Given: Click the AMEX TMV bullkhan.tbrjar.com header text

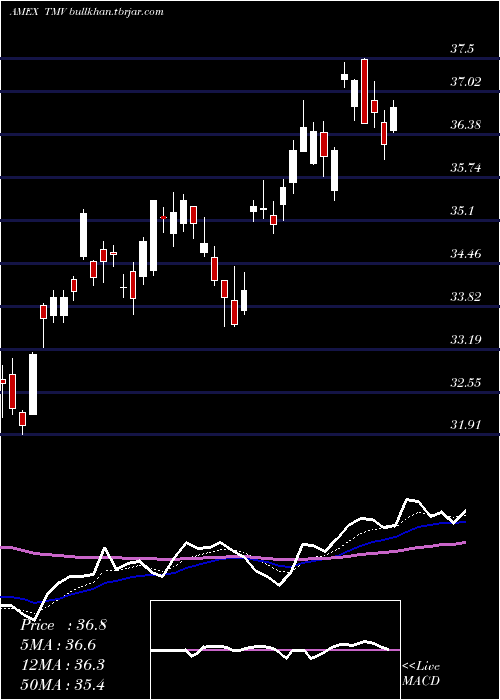Looking at the screenshot, I should (x=87, y=12).
